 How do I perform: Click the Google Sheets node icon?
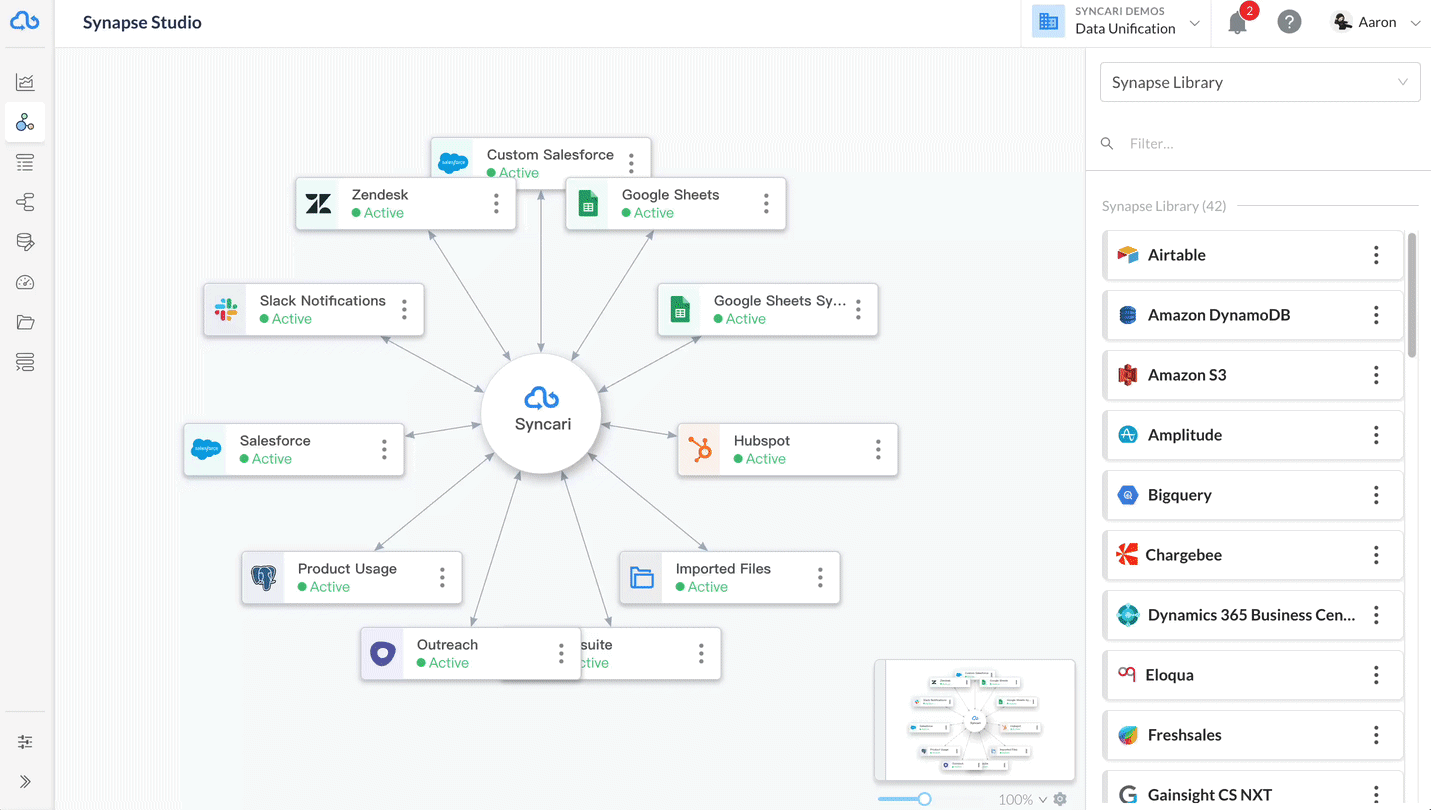(588, 204)
